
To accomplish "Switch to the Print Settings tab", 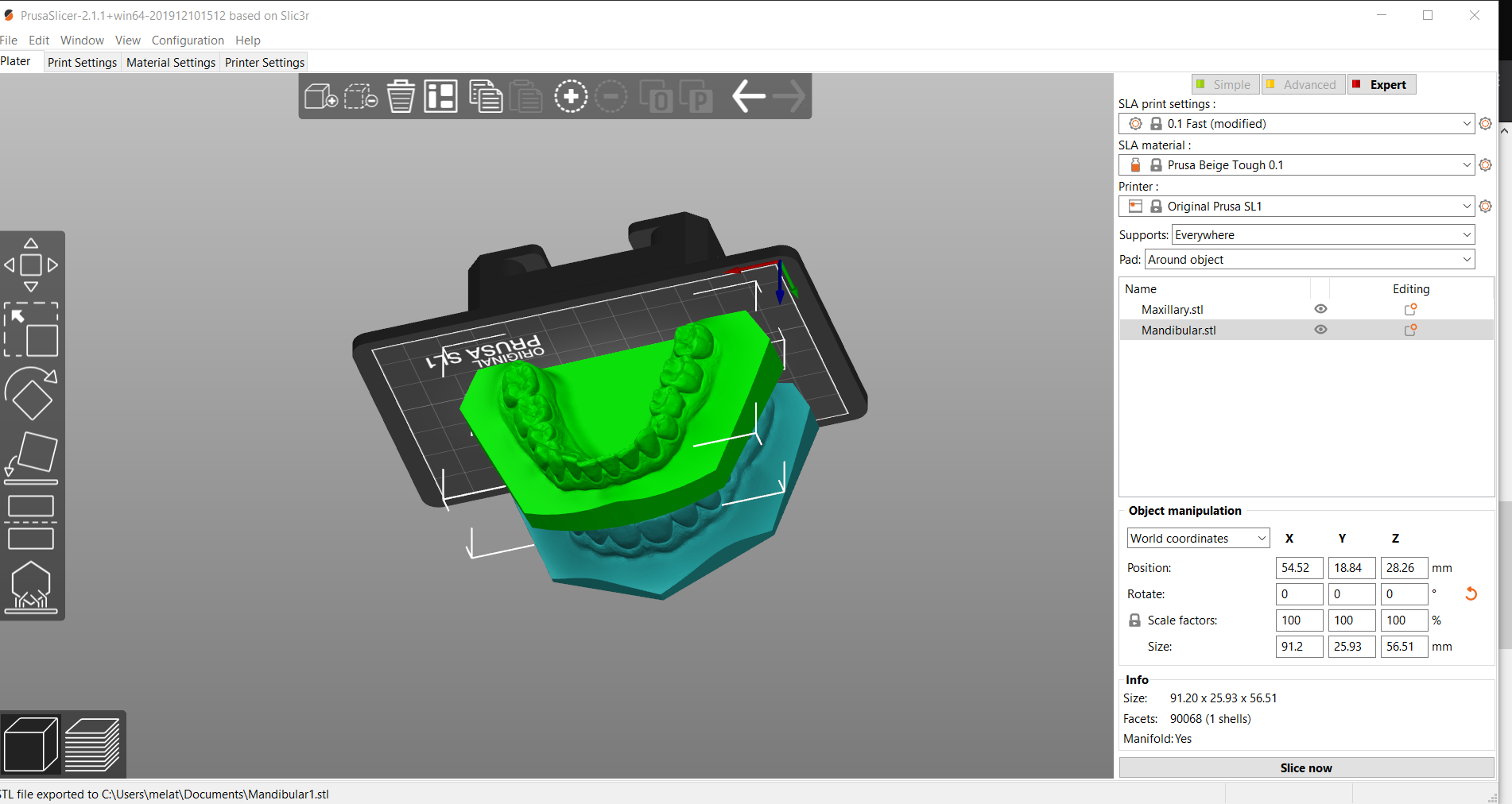I will [82, 63].
